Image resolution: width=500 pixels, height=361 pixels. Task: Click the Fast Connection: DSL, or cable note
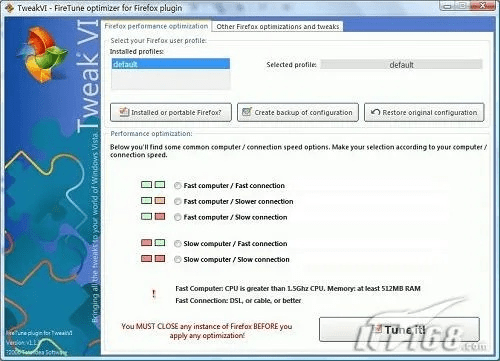238,301
